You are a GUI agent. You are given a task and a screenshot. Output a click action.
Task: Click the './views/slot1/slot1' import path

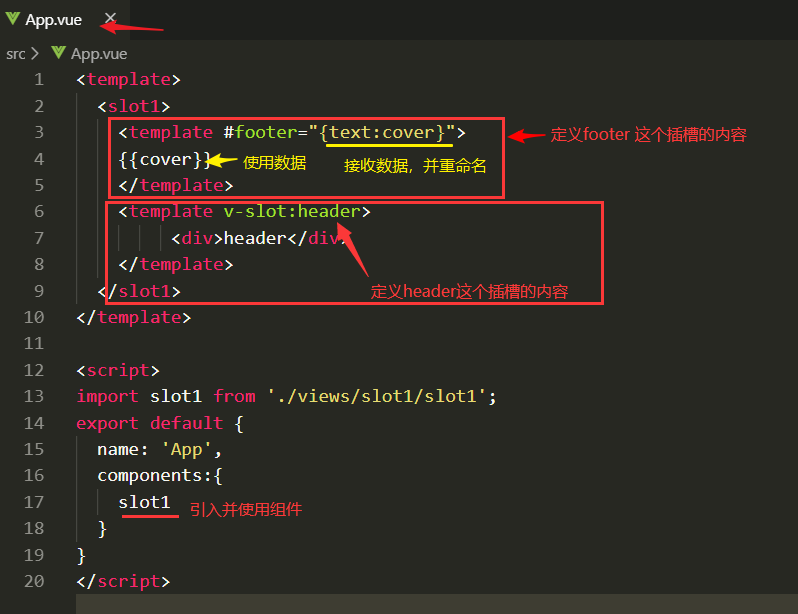(376, 396)
